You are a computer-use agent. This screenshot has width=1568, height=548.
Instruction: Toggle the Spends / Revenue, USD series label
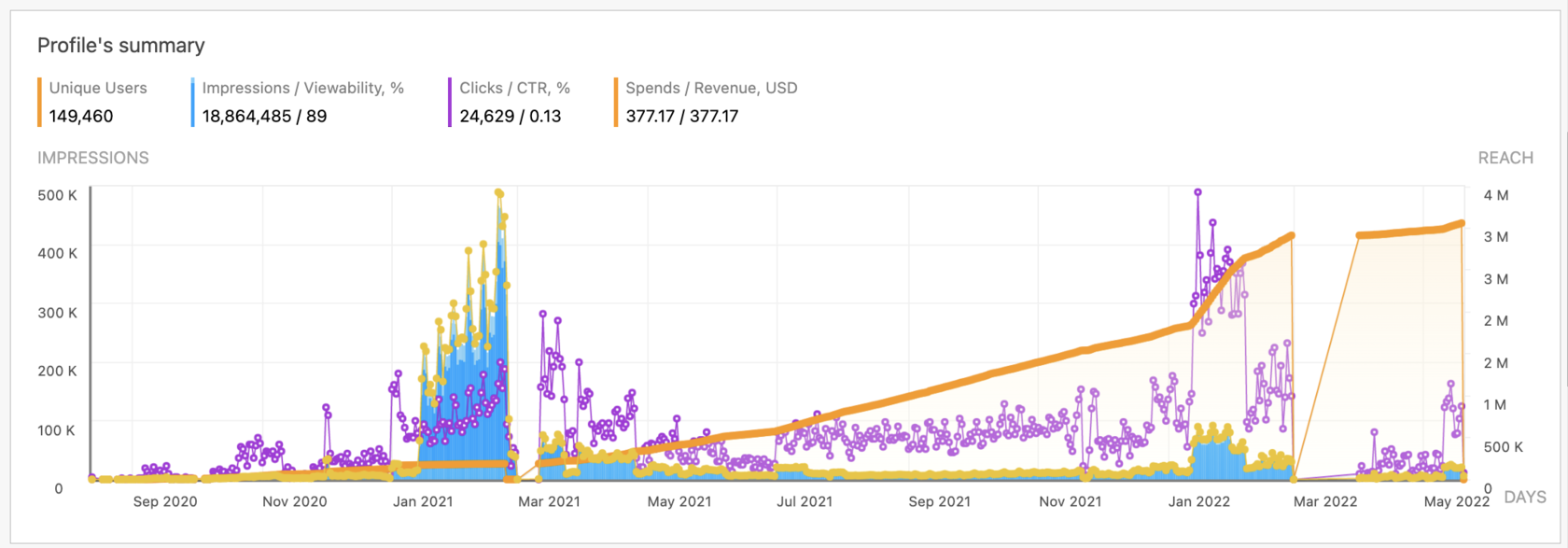[x=711, y=88]
